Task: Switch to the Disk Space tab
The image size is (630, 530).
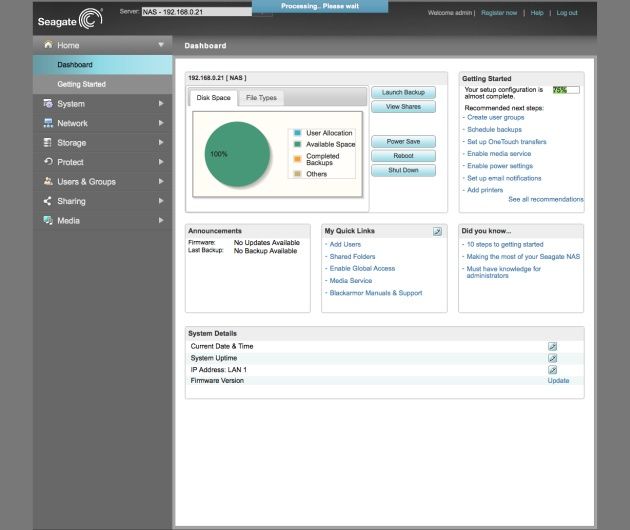Action: (213, 98)
